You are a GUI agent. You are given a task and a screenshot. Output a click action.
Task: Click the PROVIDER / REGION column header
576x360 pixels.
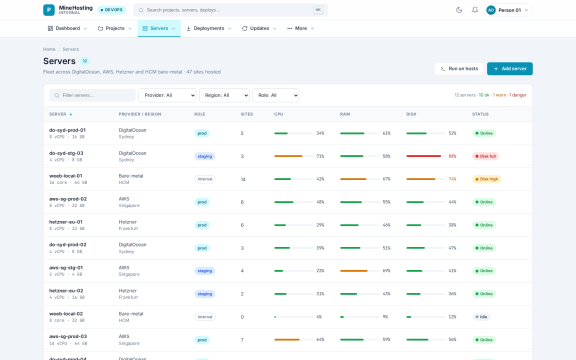click(x=140, y=114)
